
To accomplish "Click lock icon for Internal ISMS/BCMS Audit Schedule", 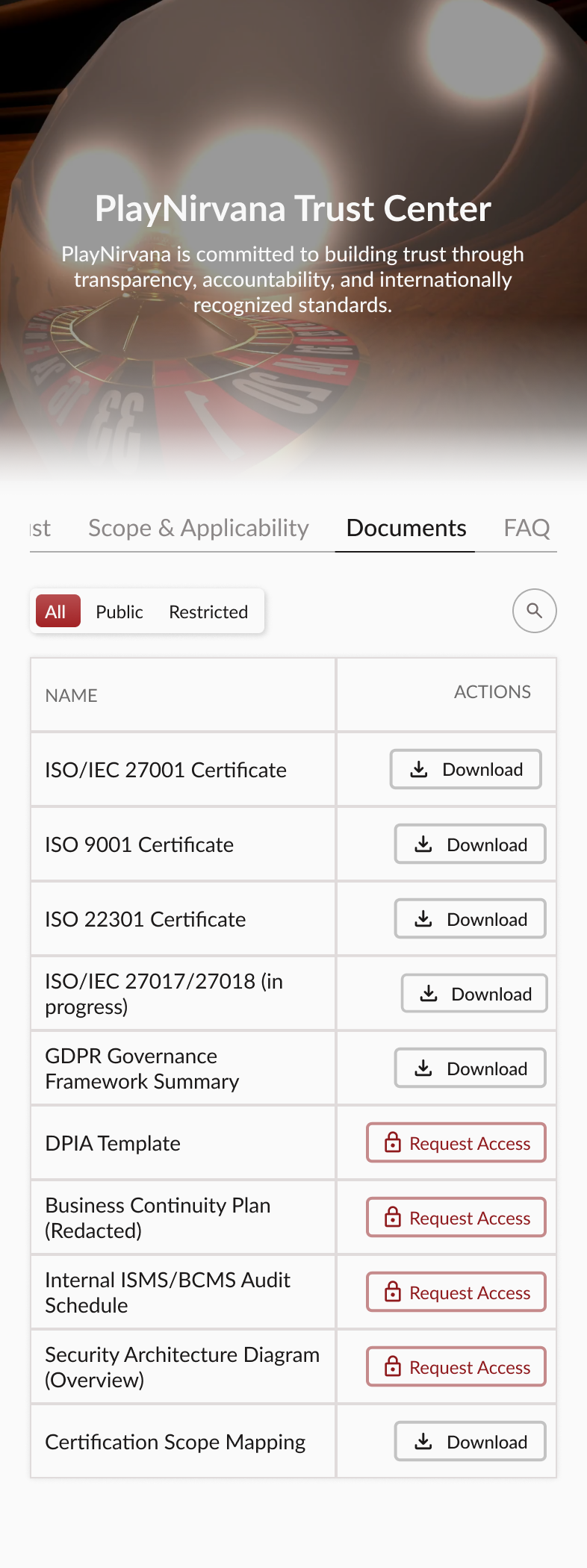I will (393, 1292).
